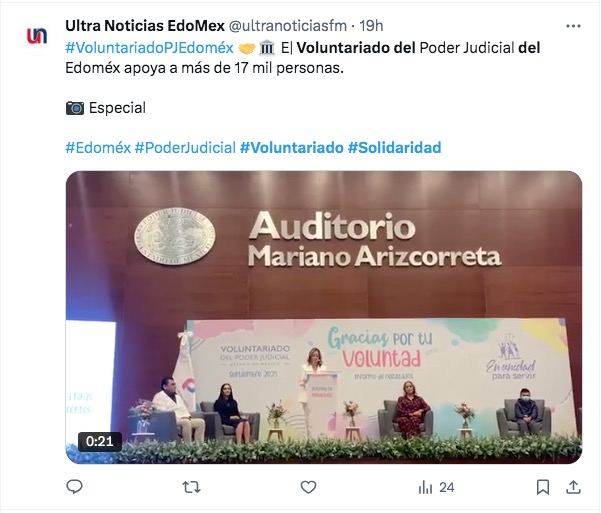This screenshot has height=513, width=601.
Task: Open hashtag #Solidaridad
Action: (394, 148)
